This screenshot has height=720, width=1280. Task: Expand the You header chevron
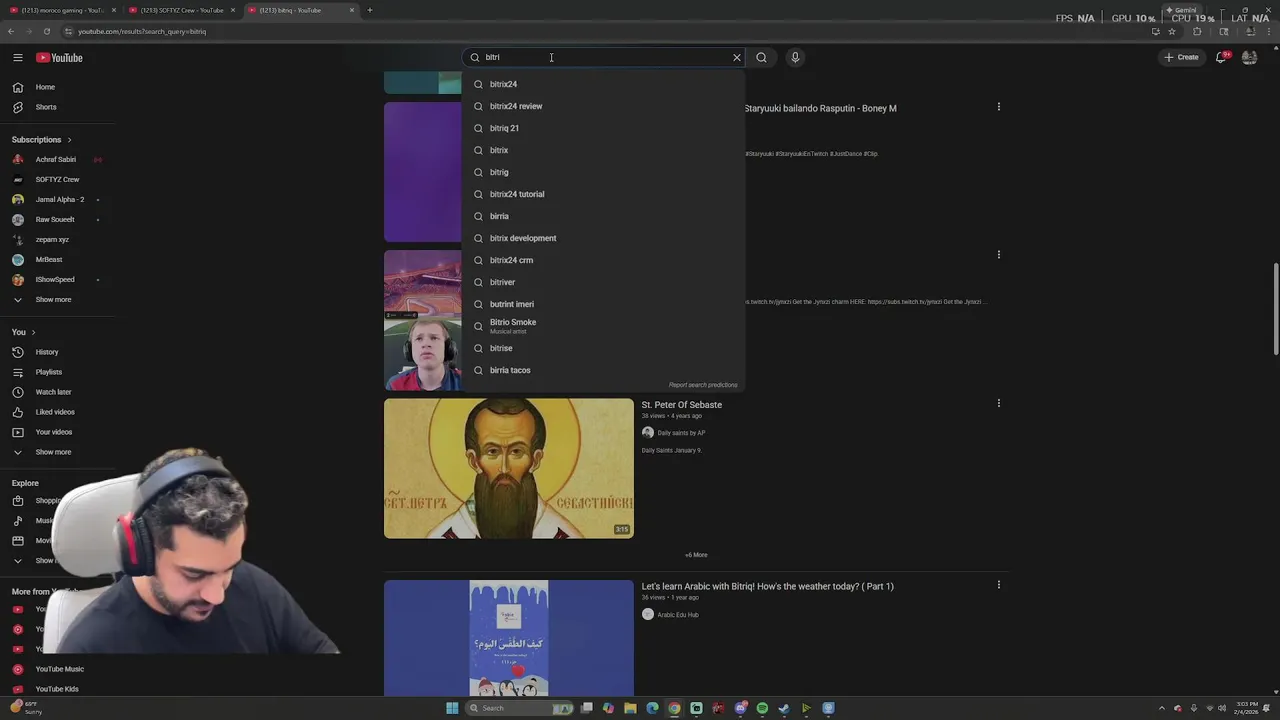33,332
